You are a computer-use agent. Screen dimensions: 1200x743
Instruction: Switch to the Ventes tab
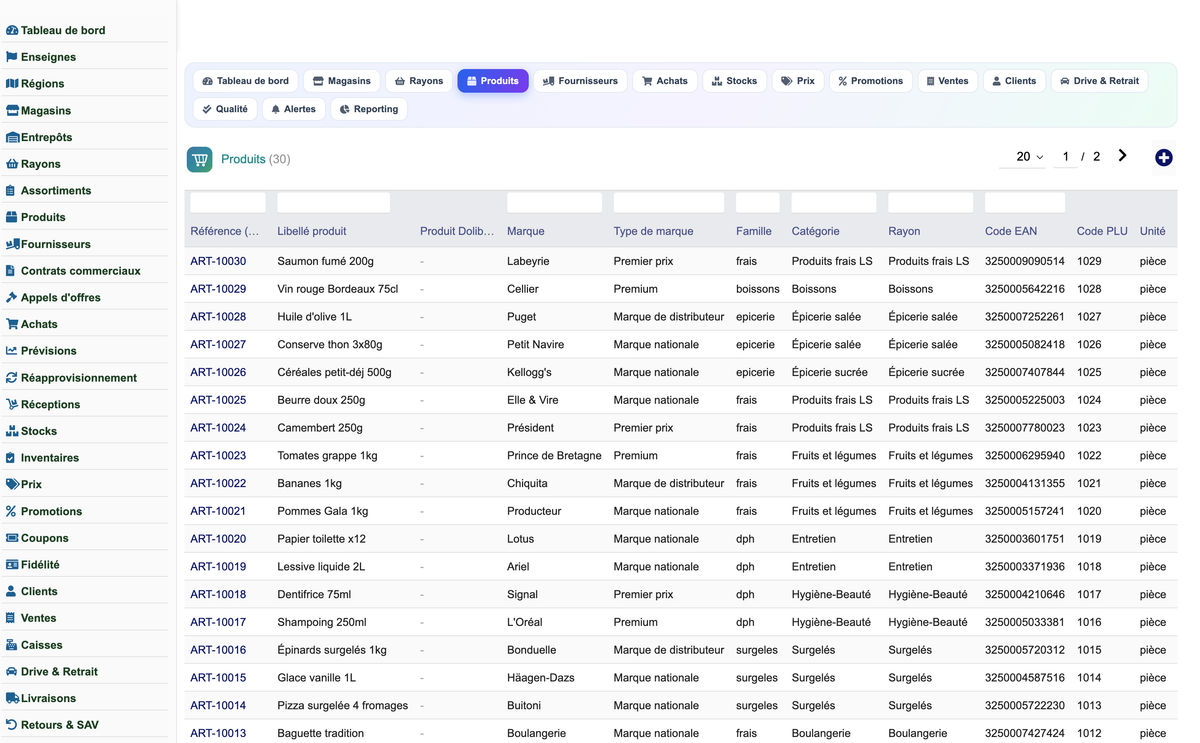tap(947, 81)
